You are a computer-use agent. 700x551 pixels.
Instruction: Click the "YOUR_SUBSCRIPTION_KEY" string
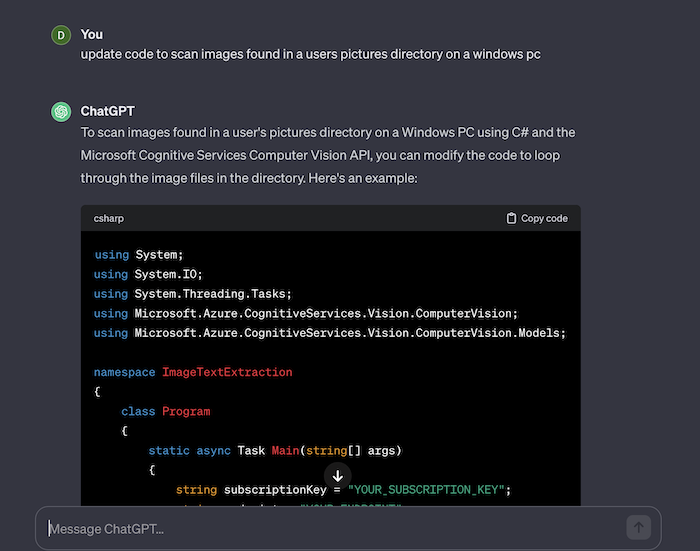point(426,490)
